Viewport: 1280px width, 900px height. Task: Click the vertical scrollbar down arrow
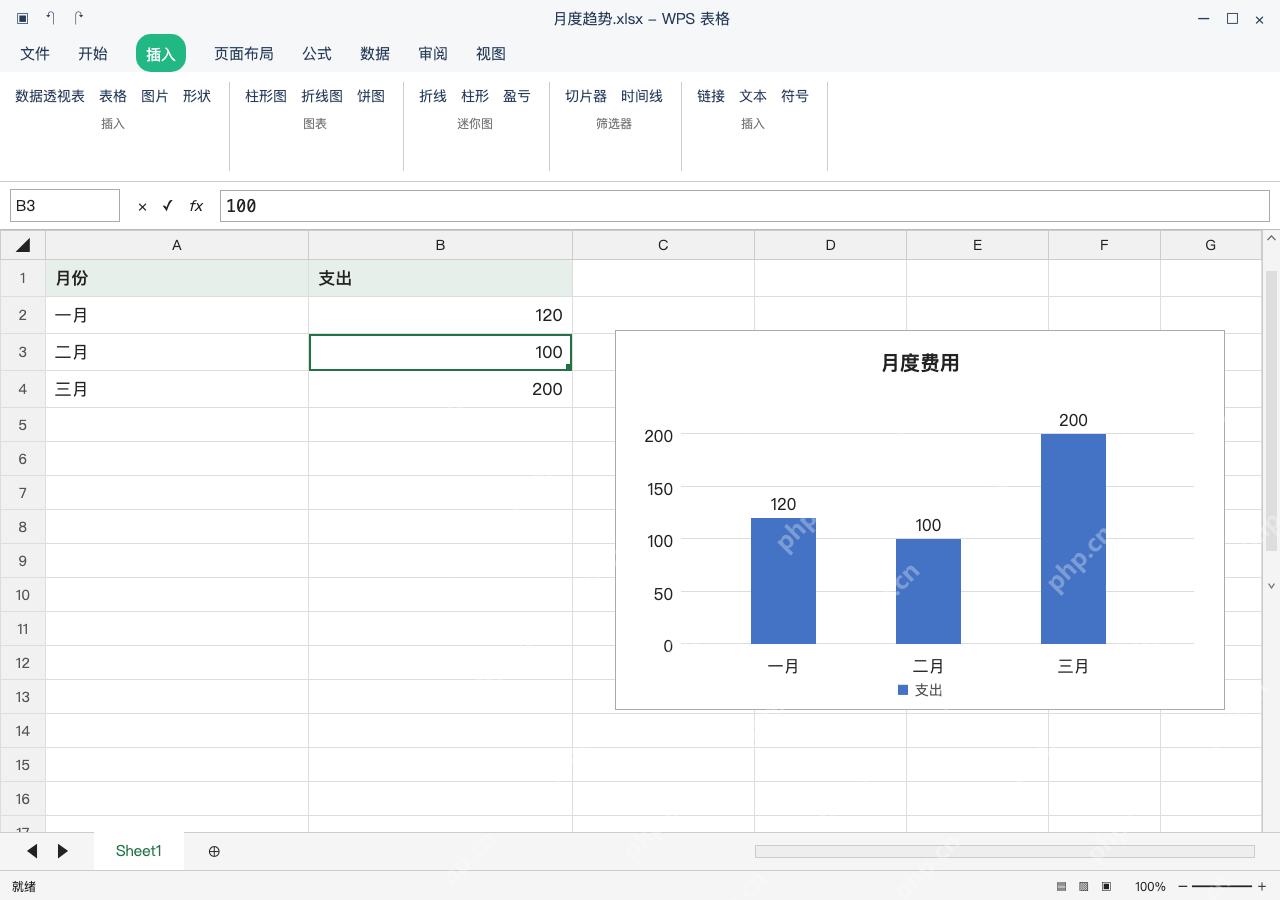click(1271, 586)
